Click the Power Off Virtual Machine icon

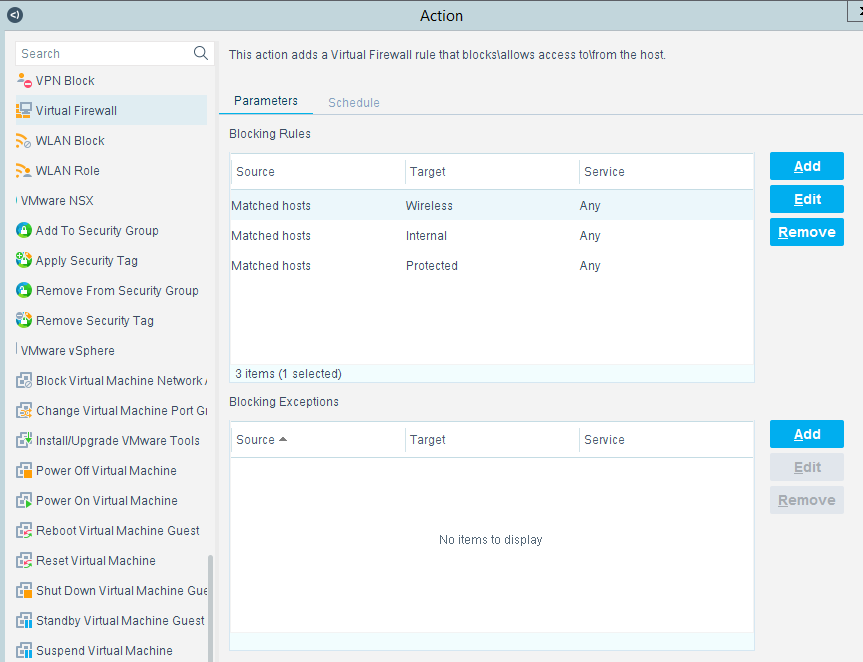click(x=24, y=470)
